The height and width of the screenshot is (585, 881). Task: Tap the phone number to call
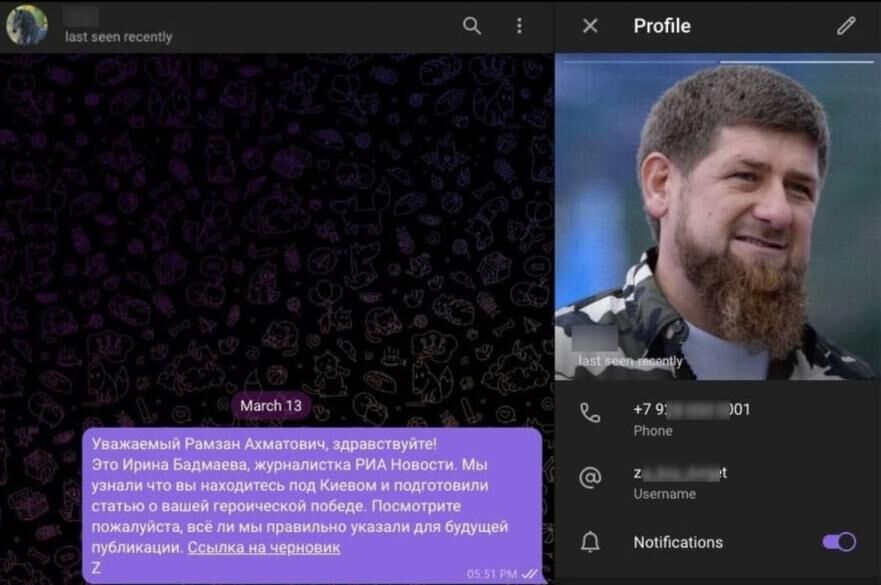(691, 409)
